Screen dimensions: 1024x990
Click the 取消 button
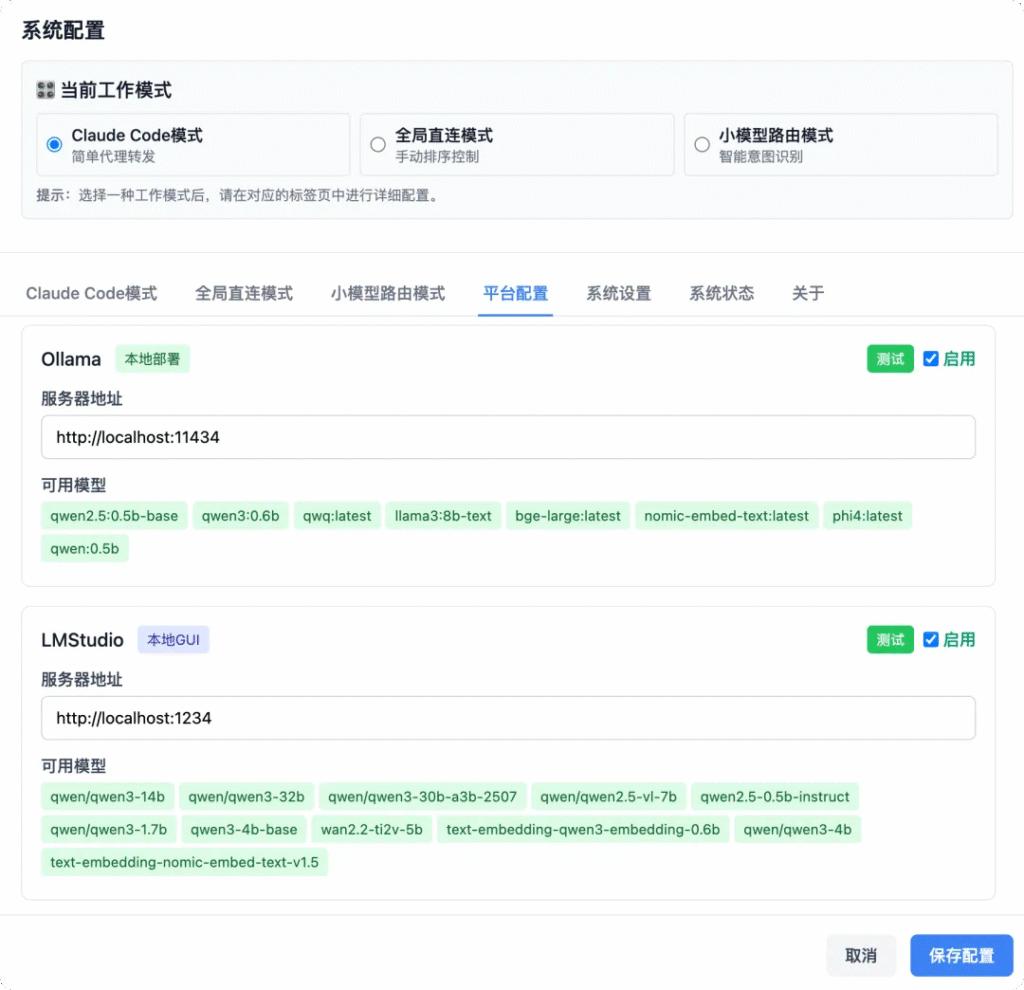[x=861, y=955]
